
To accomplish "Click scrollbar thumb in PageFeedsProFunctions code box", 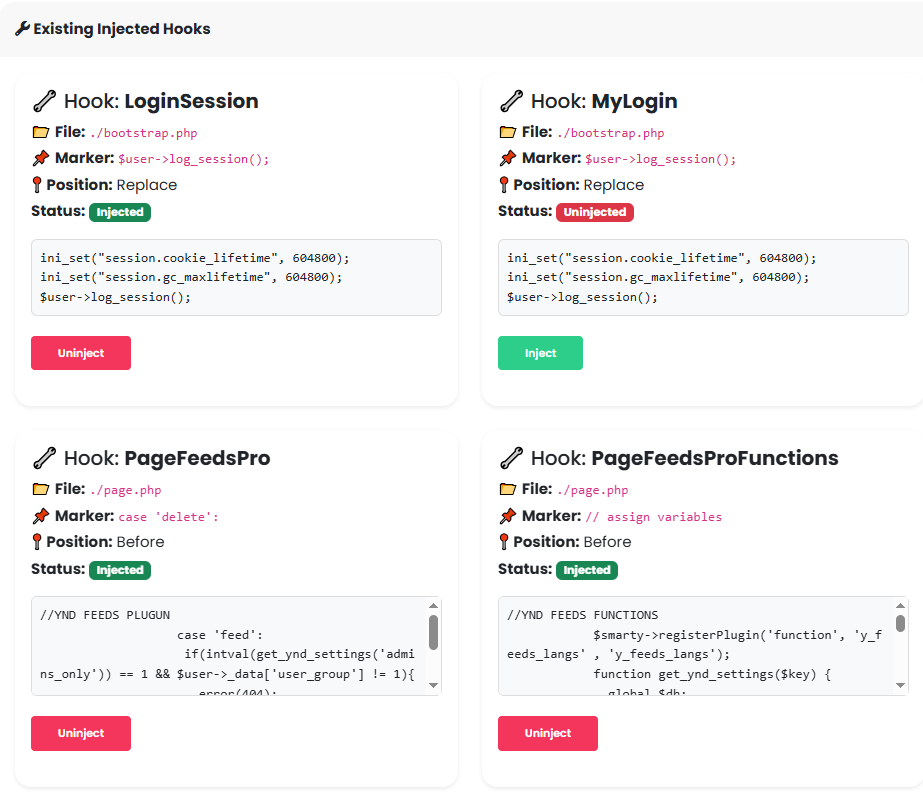I will click(x=900, y=623).
